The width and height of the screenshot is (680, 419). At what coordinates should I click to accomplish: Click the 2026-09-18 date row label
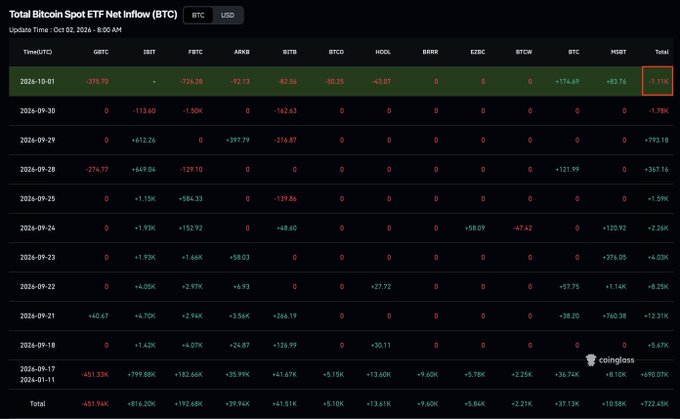[x=37, y=345]
